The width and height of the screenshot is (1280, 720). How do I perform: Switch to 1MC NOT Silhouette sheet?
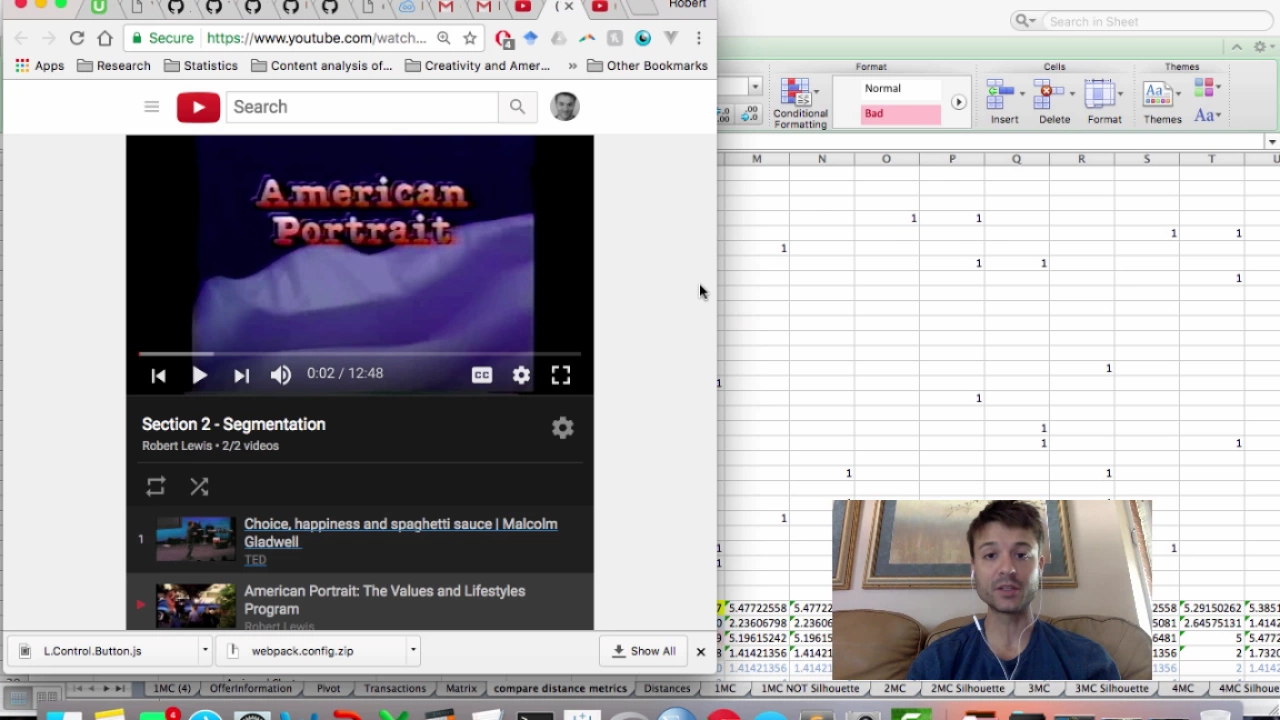(810, 688)
